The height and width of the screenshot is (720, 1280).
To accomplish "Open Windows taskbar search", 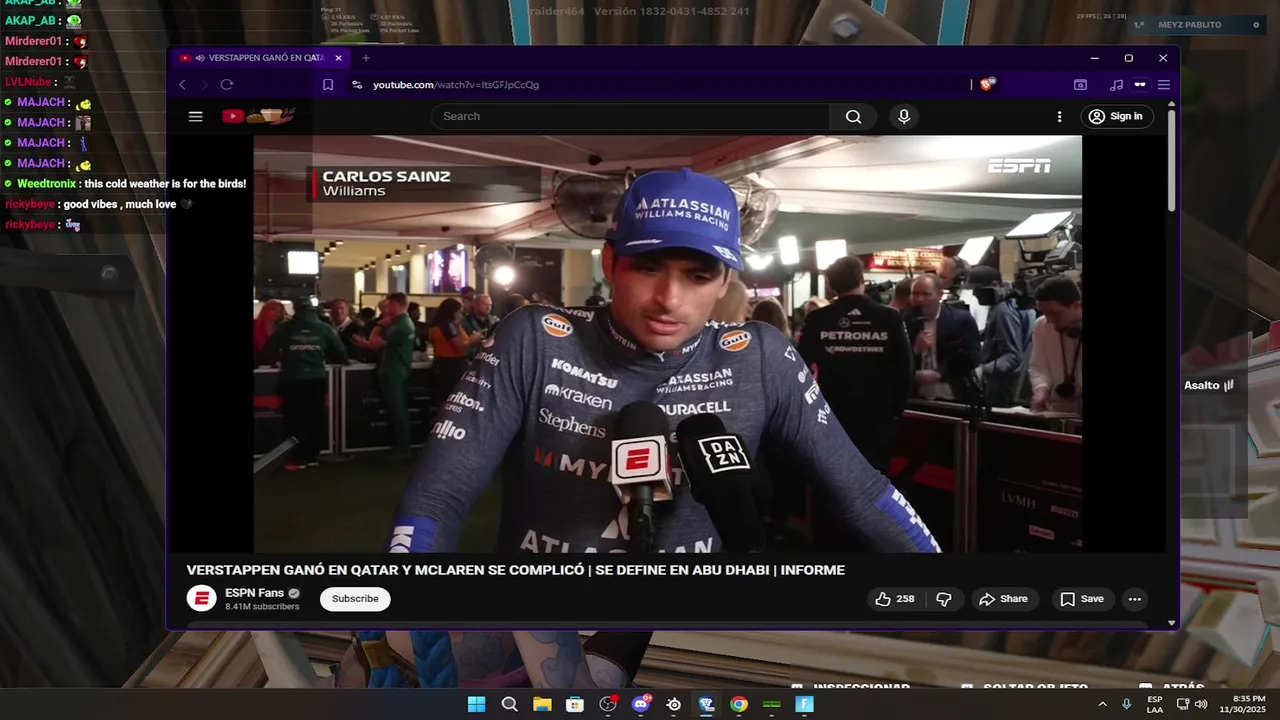I will pyautogui.click(x=509, y=704).
